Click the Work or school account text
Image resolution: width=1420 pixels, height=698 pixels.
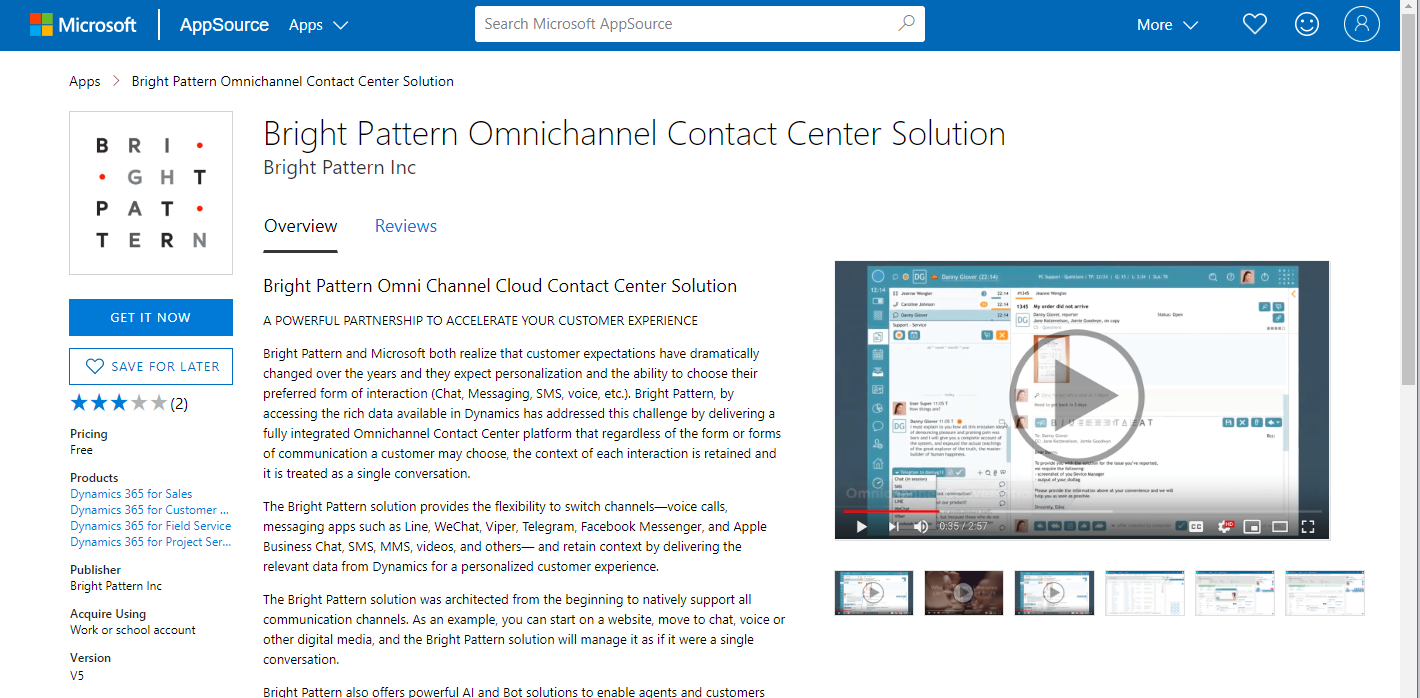(133, 630)
